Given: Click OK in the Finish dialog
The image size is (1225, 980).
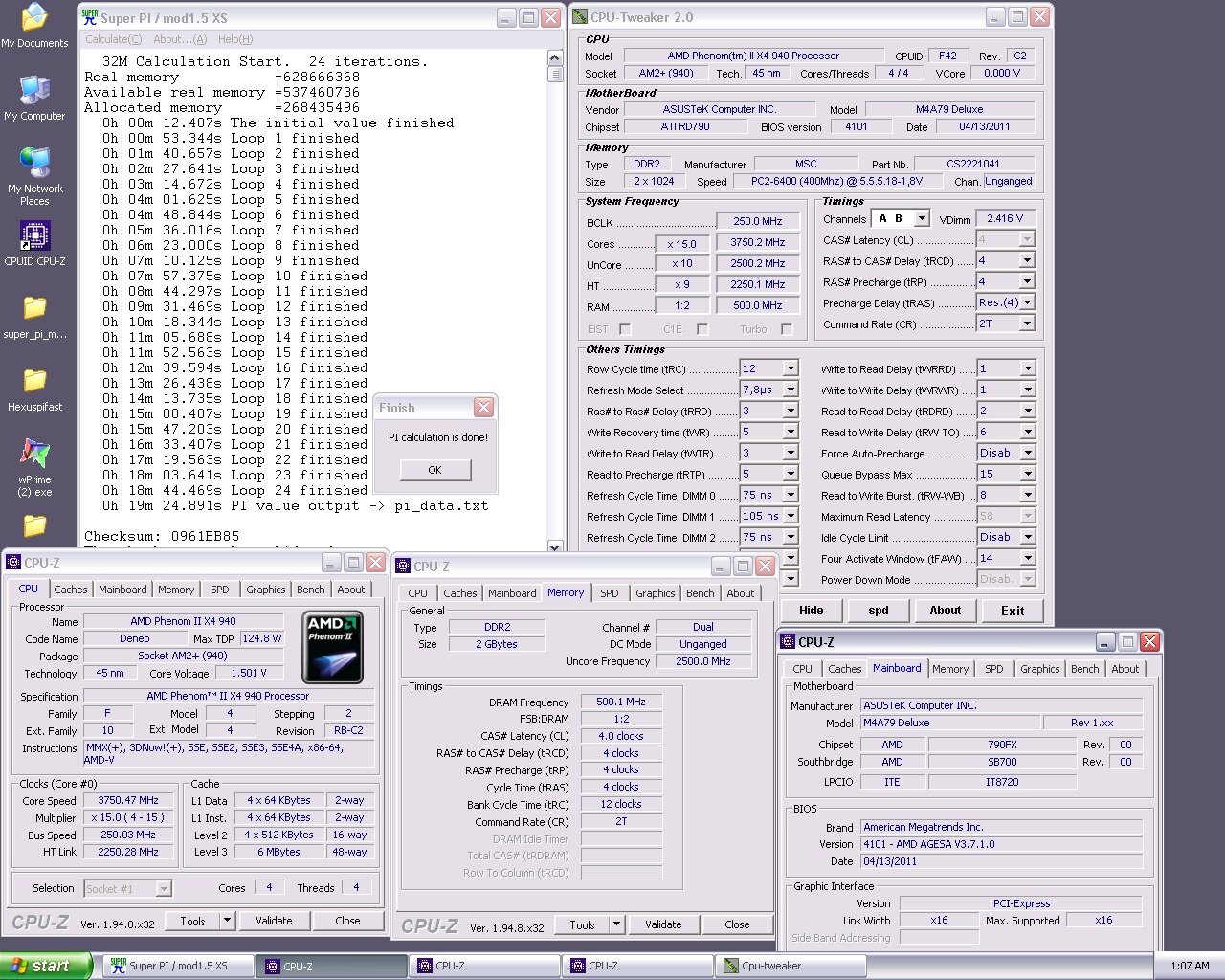Looking at the screenshot, I should pyautogui.click(x=435, y=470).
